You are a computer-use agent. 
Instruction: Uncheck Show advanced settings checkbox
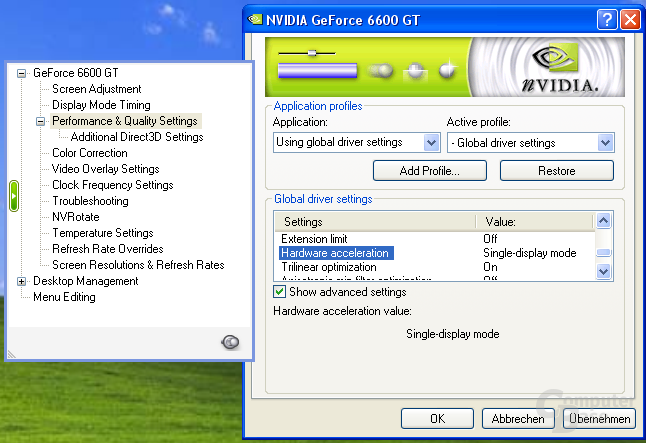tap(279, 292)
